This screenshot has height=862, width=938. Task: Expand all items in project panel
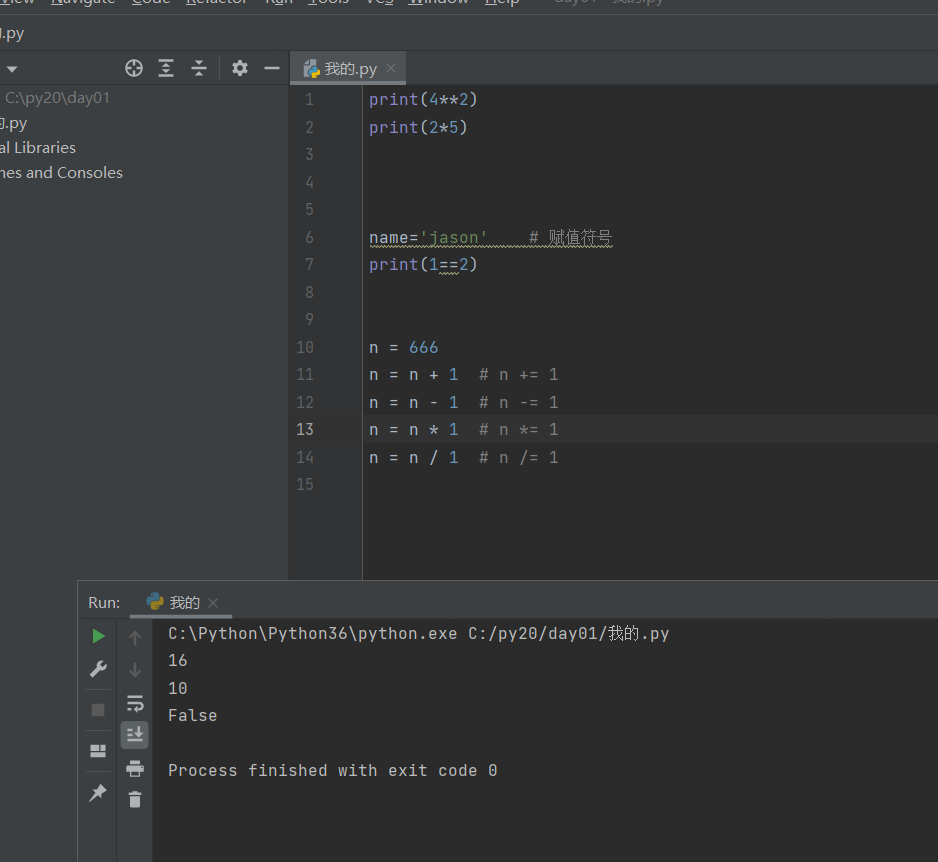point(166,68)
